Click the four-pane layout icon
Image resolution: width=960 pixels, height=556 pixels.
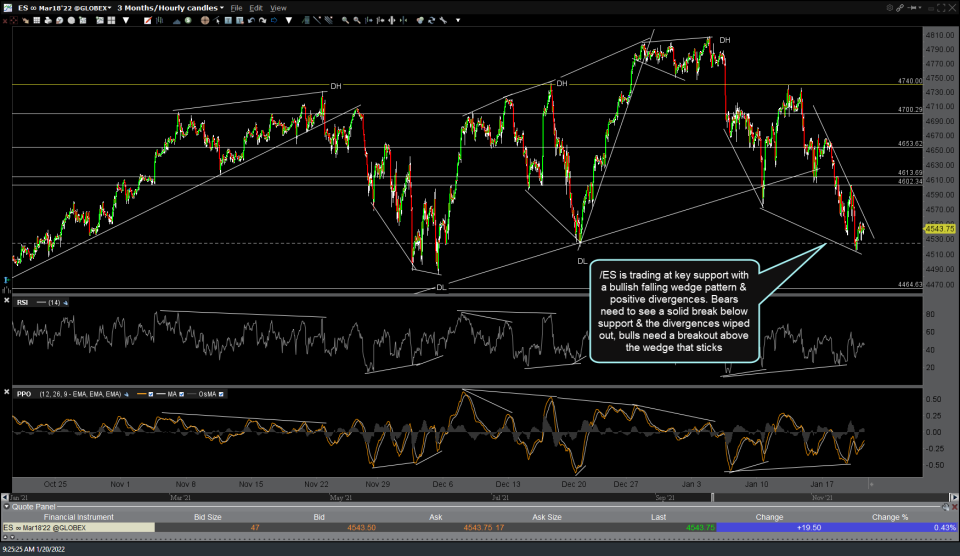111,20
